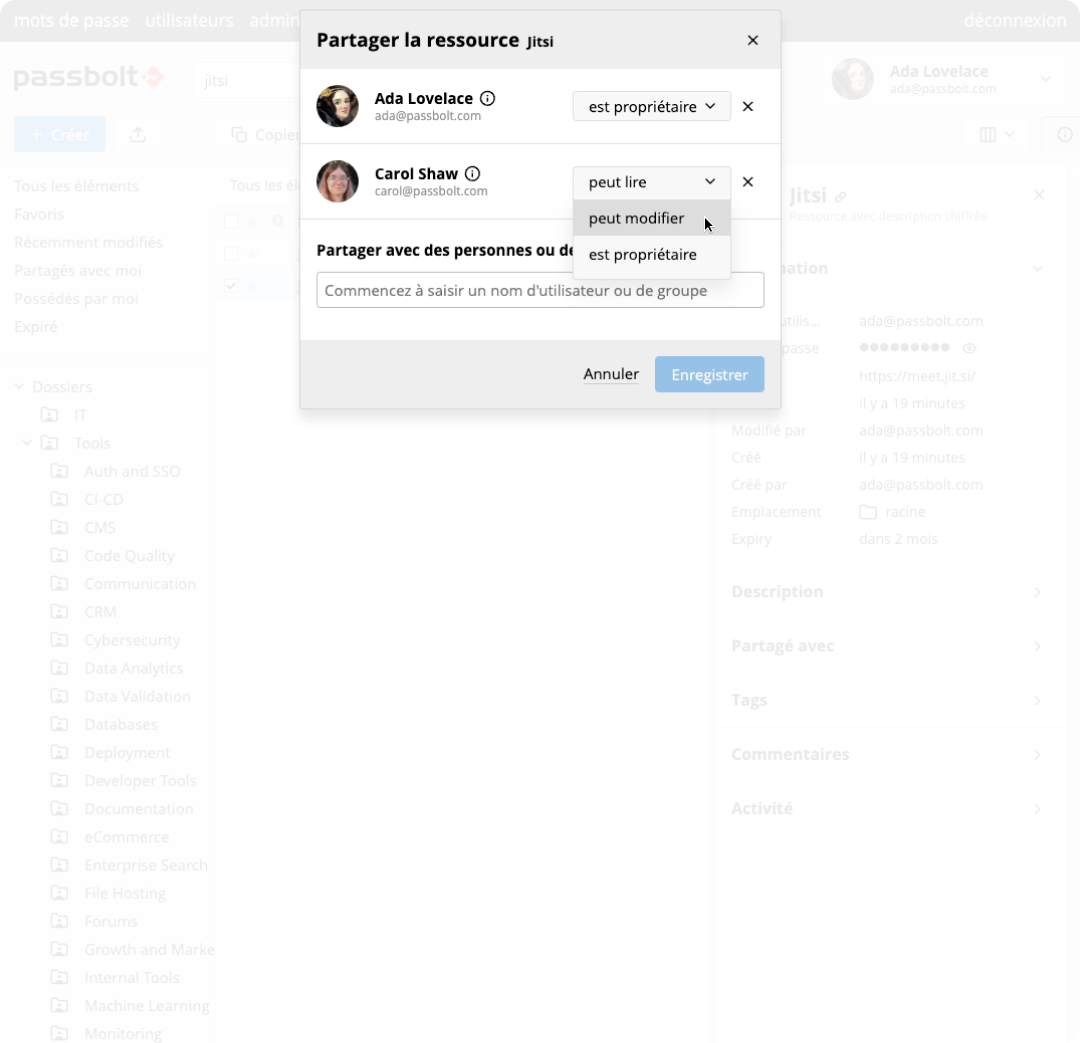
Task: Click the Deployment folder icon
Action: [x=59, y=752]
